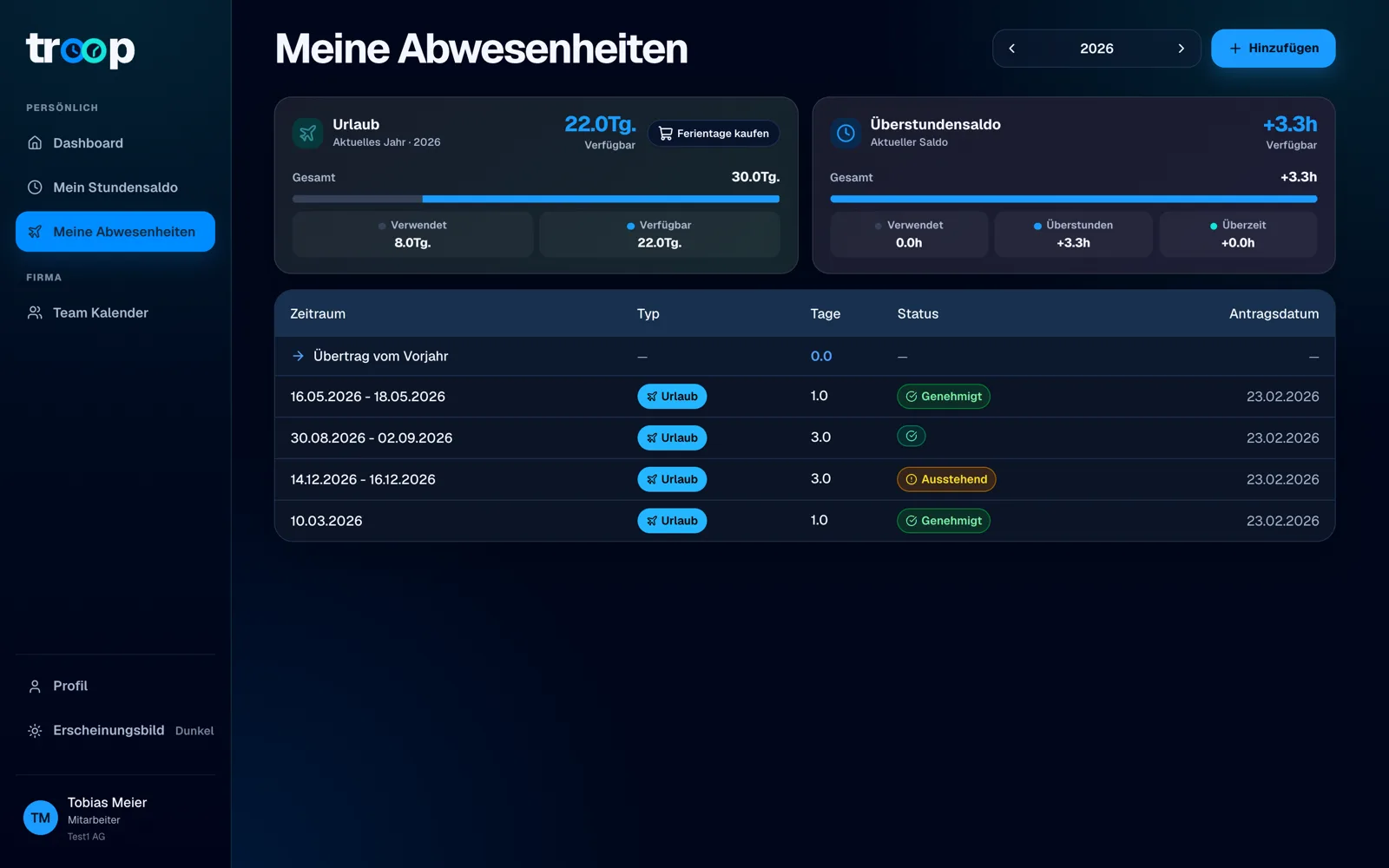
Task: Open Dashboard in sidebar
Action: pyautogui.click(x=115, y=142)
